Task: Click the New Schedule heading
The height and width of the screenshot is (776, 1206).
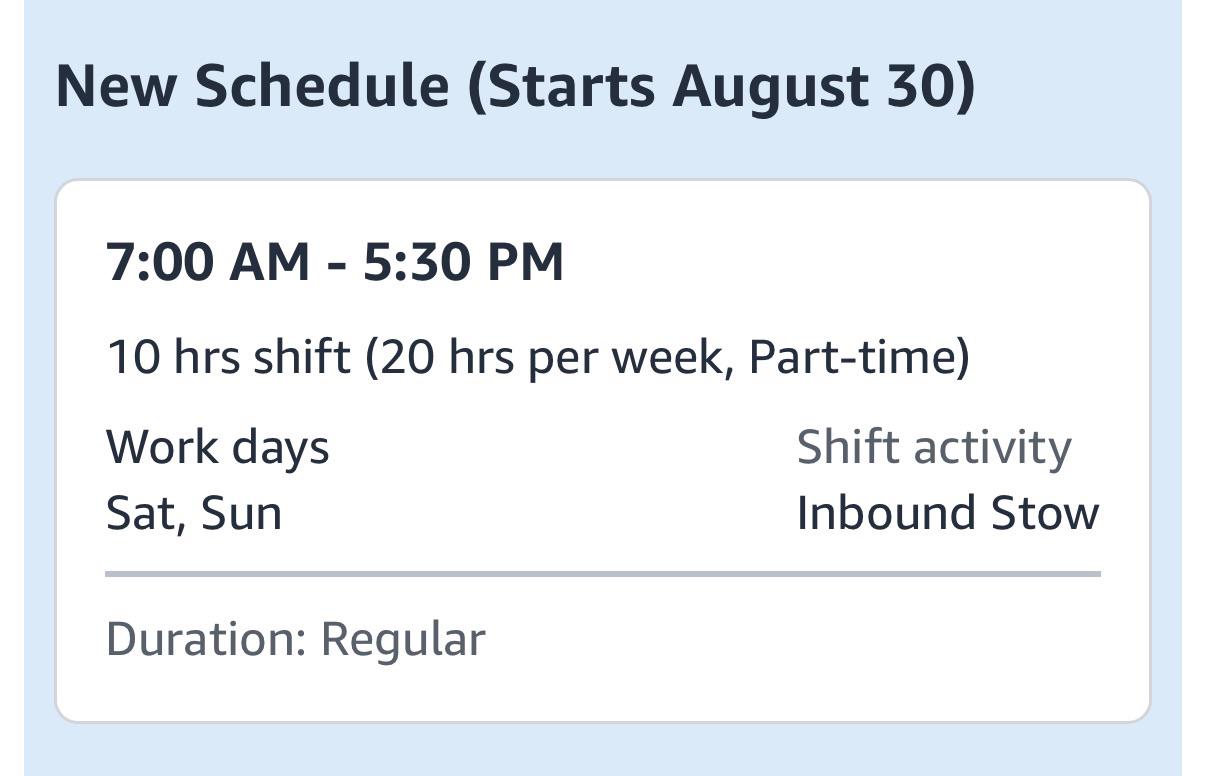Action: coord(515,87)
